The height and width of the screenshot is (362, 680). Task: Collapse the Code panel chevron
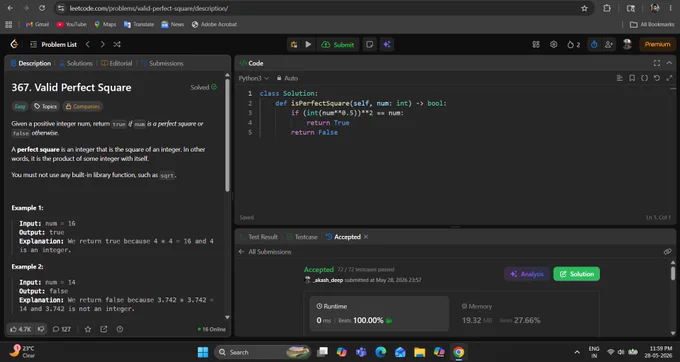click(x=670, y=63)
